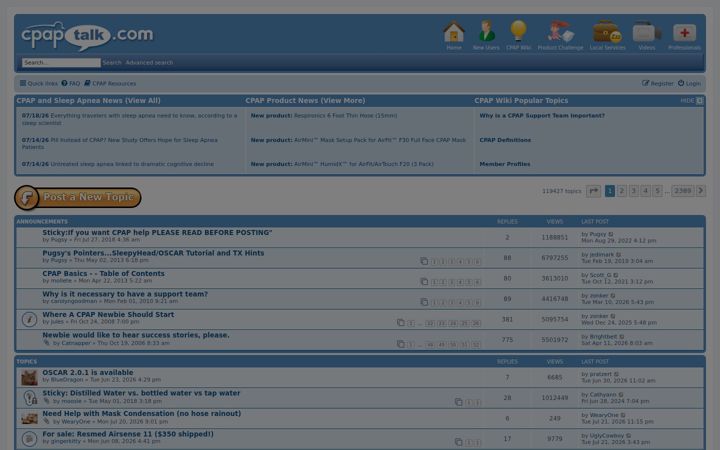Hide the news panel with HIDE toggle
Screen dimensions: 720x450
(692, 101)
